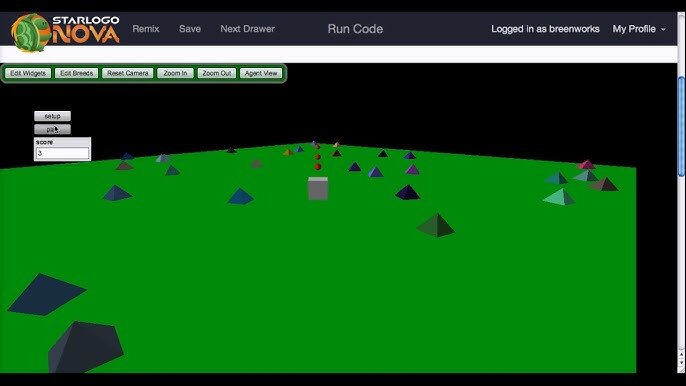
Task: Open the Remix option
Action: click(x=146, y=29)
